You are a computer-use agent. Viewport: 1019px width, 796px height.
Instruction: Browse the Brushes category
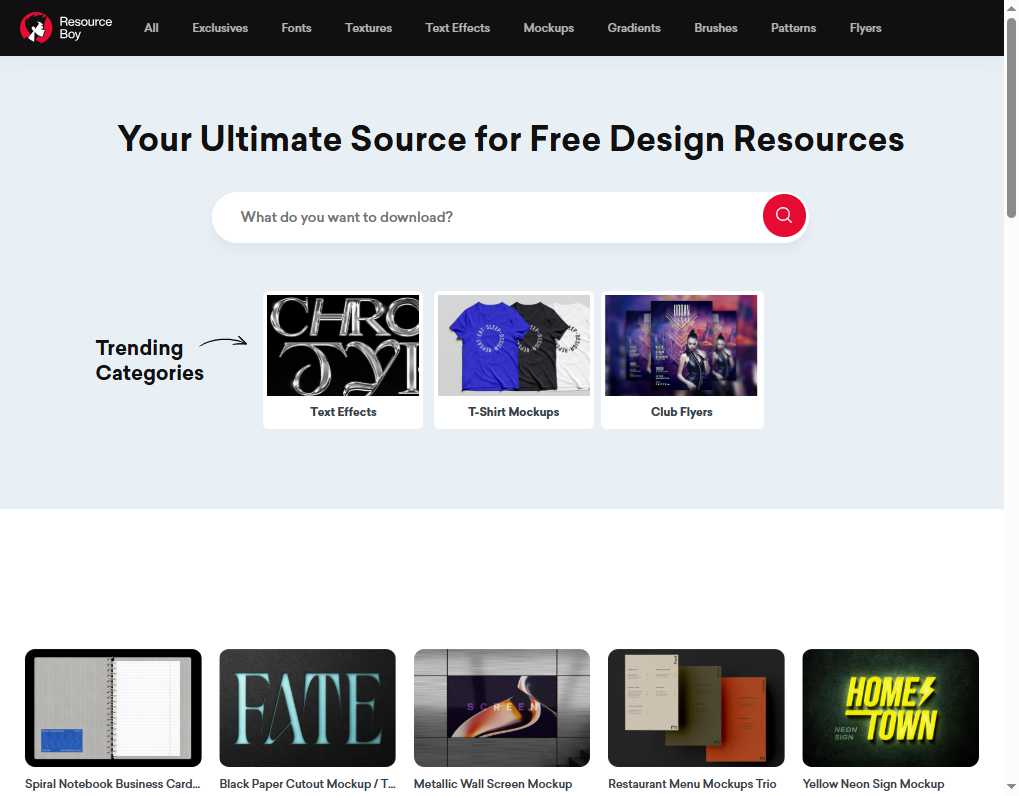[715, 28]
